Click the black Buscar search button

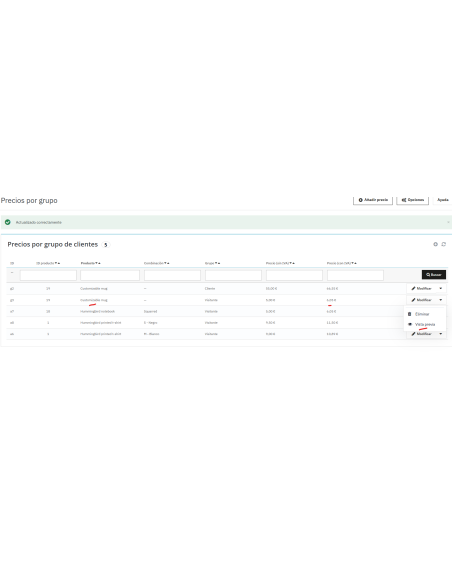434,275
